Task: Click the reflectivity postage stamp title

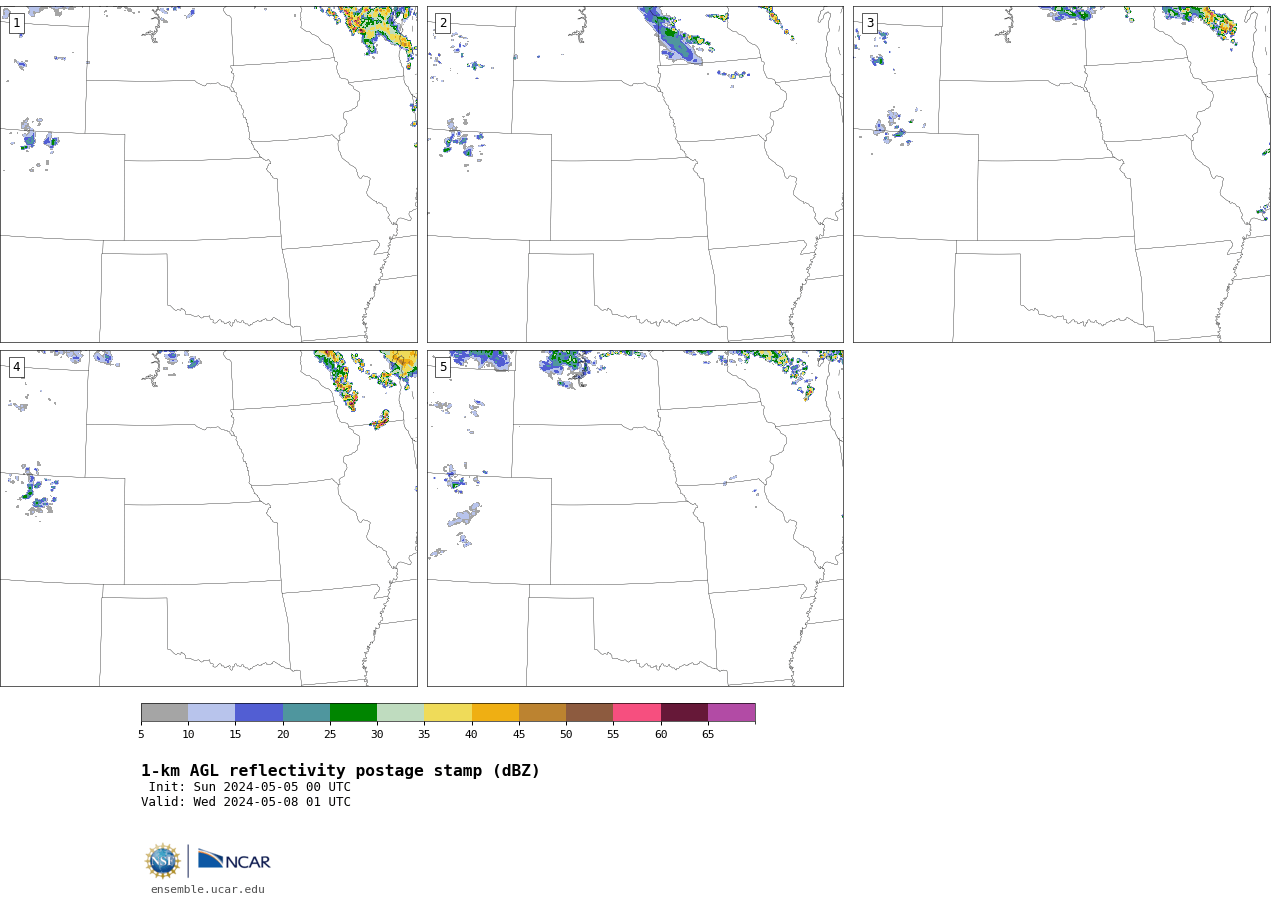Action: tap(340, 771)
